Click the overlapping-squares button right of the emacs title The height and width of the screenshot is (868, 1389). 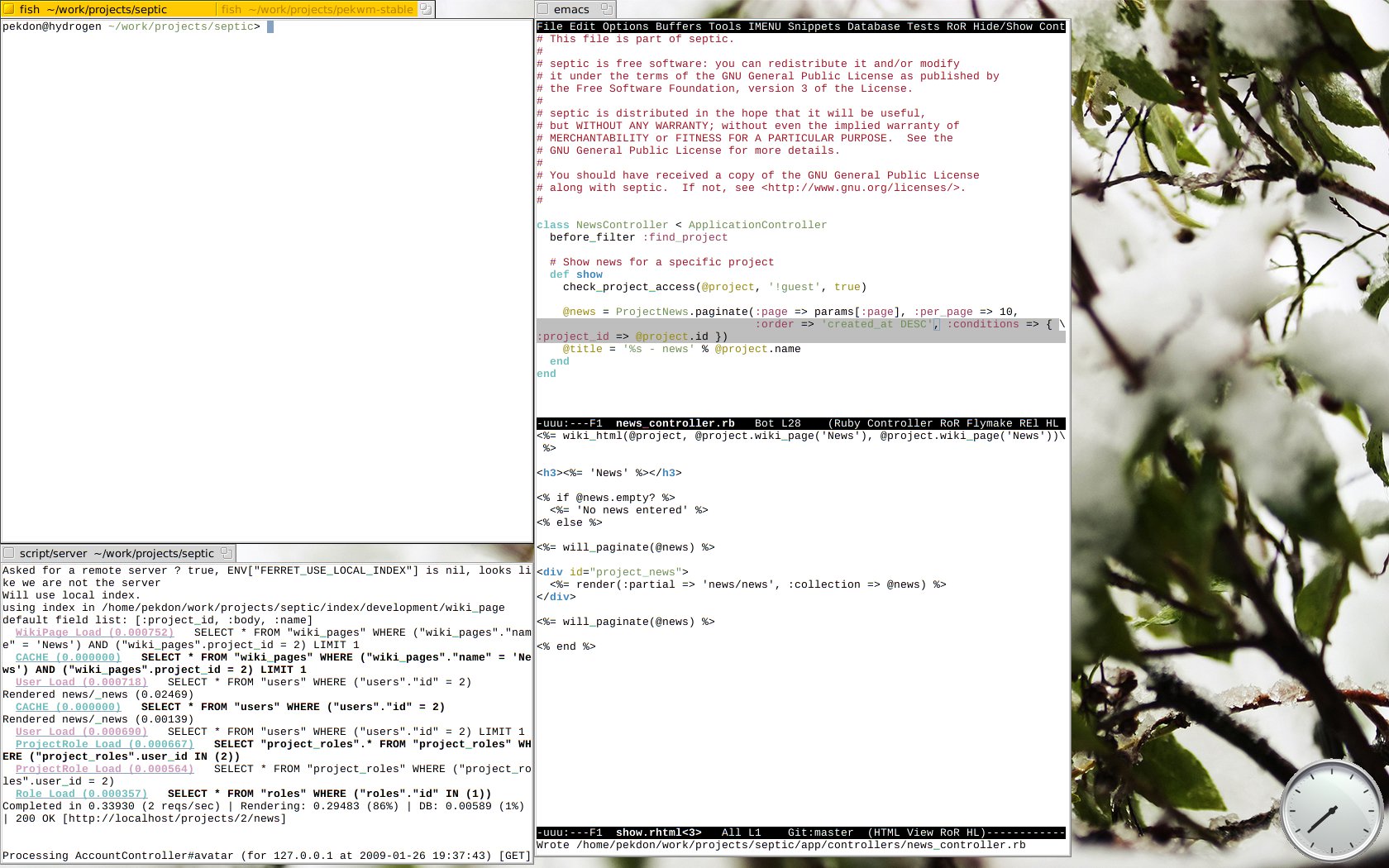607,9
